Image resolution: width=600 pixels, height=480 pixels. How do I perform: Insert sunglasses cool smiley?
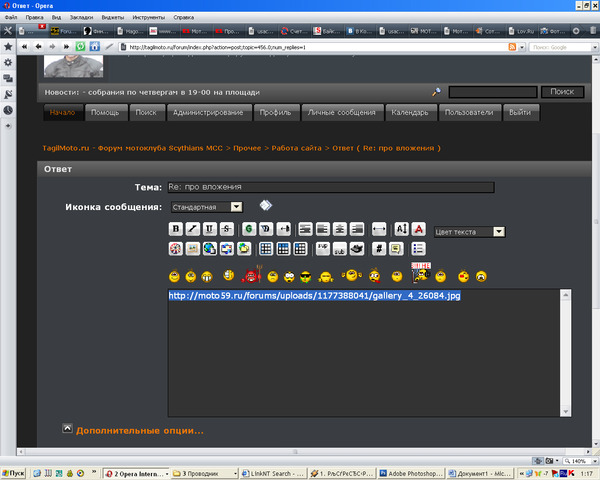(305, 277)
